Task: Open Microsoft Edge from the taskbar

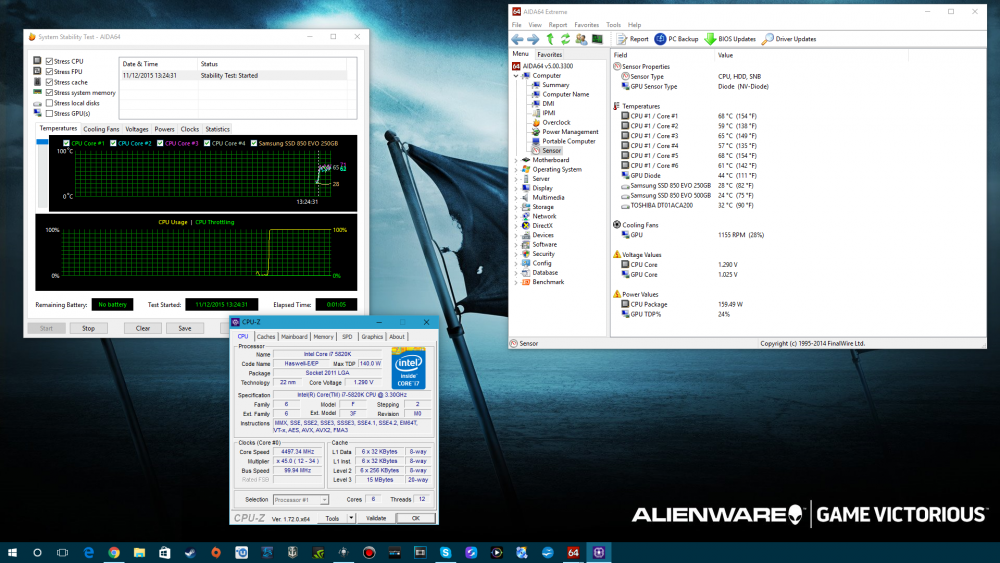Action: [88, 552]
